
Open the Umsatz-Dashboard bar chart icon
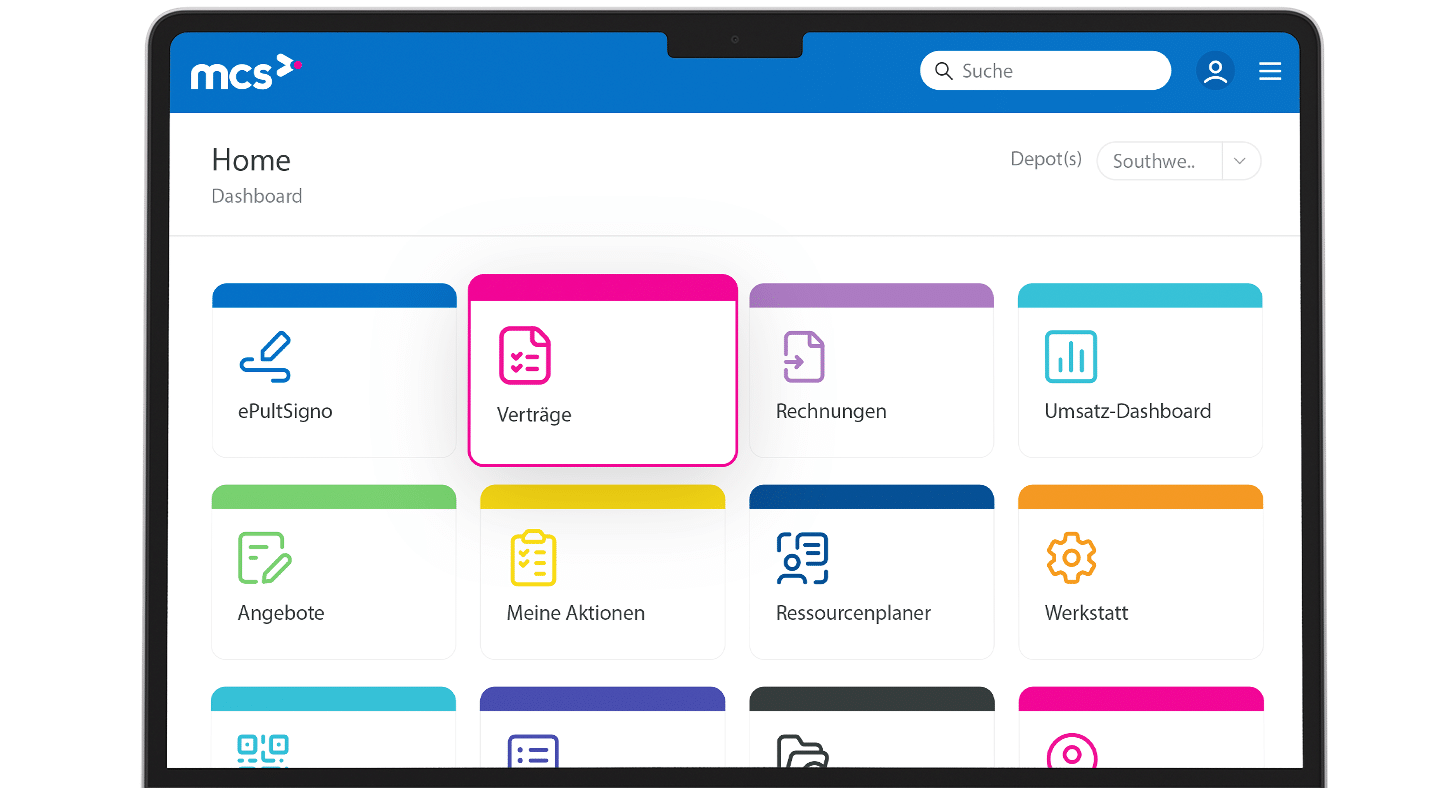click(1071, 357)
